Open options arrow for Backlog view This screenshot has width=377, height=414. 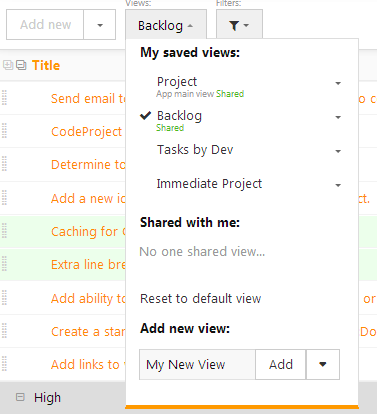(x=338, y=117)
